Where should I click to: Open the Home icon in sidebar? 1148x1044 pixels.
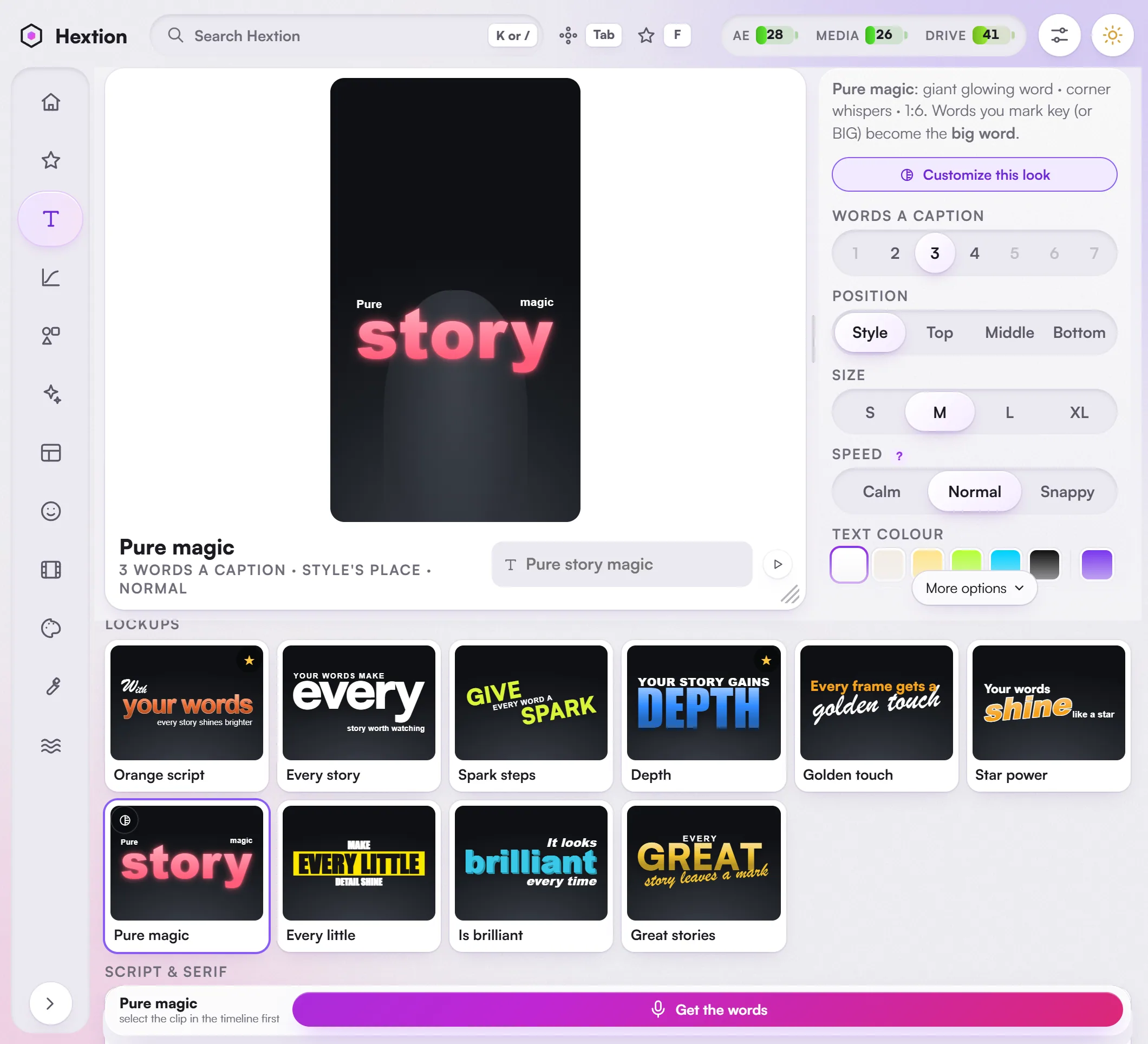51,102
